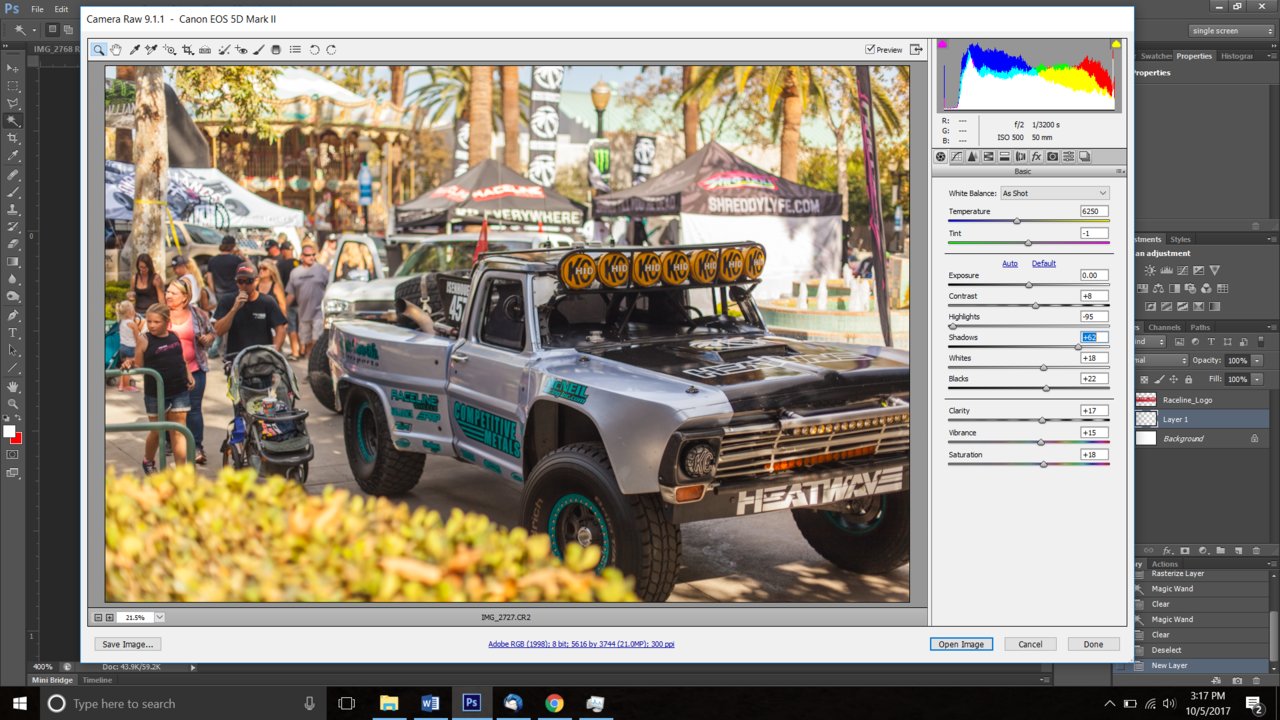Toggle the Preview checkbox
The width and height of the screenshot is (1280, 720).
click(870, 49)
